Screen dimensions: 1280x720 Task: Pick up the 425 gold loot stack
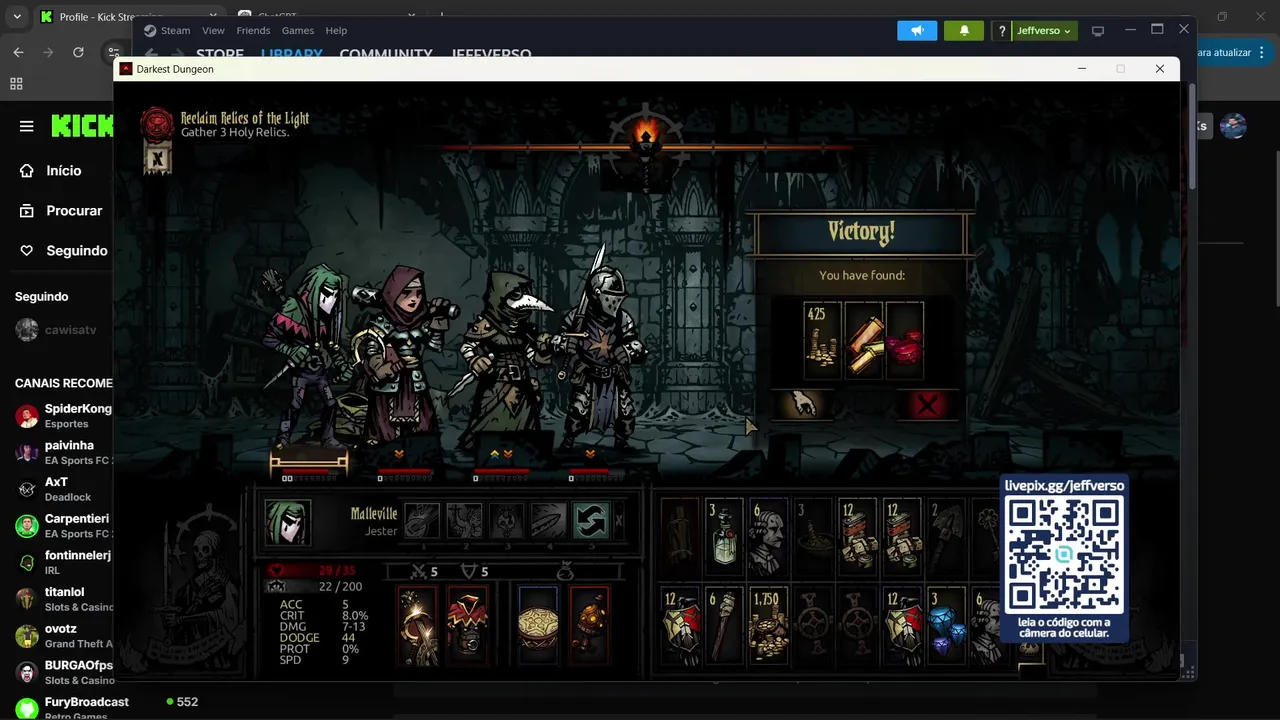pyautogui.click(x=822, y=340)
